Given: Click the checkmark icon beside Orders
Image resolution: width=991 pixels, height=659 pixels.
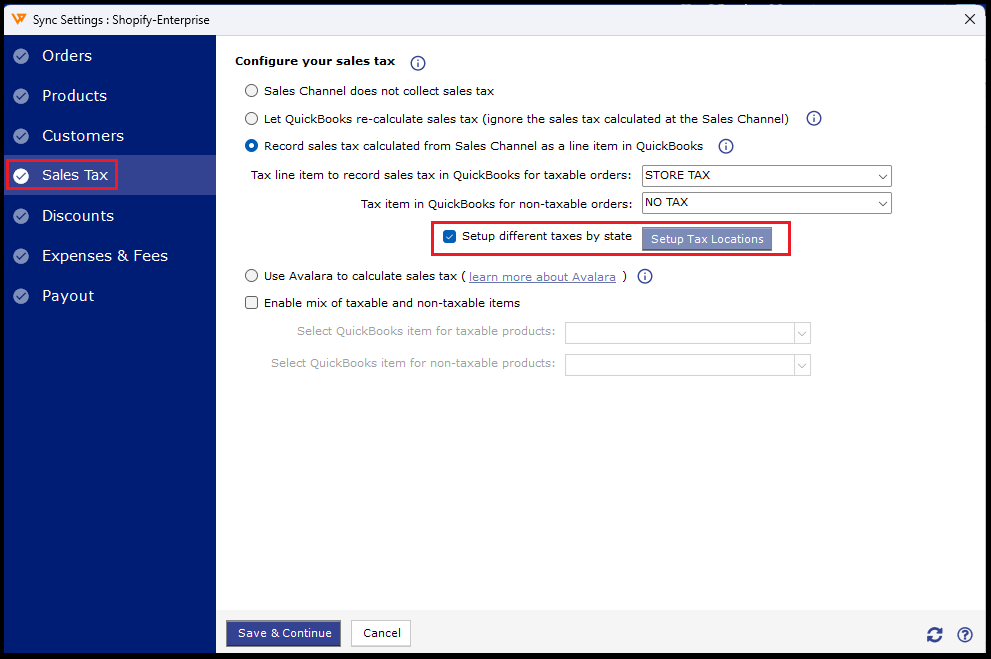Looking at the screenshot, I should pyautogui.click(x=21, y=56).
